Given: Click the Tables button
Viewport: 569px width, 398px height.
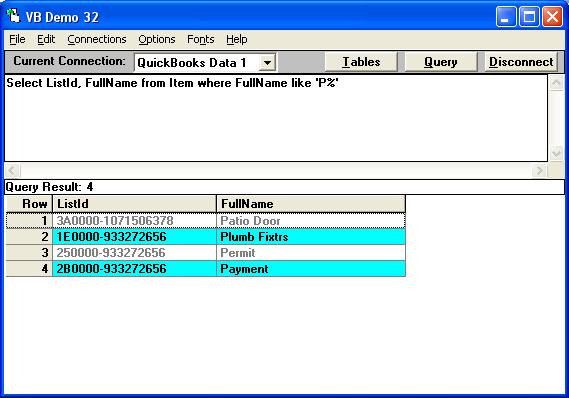Looking at the screenshot, I should [x=361, y=62].
